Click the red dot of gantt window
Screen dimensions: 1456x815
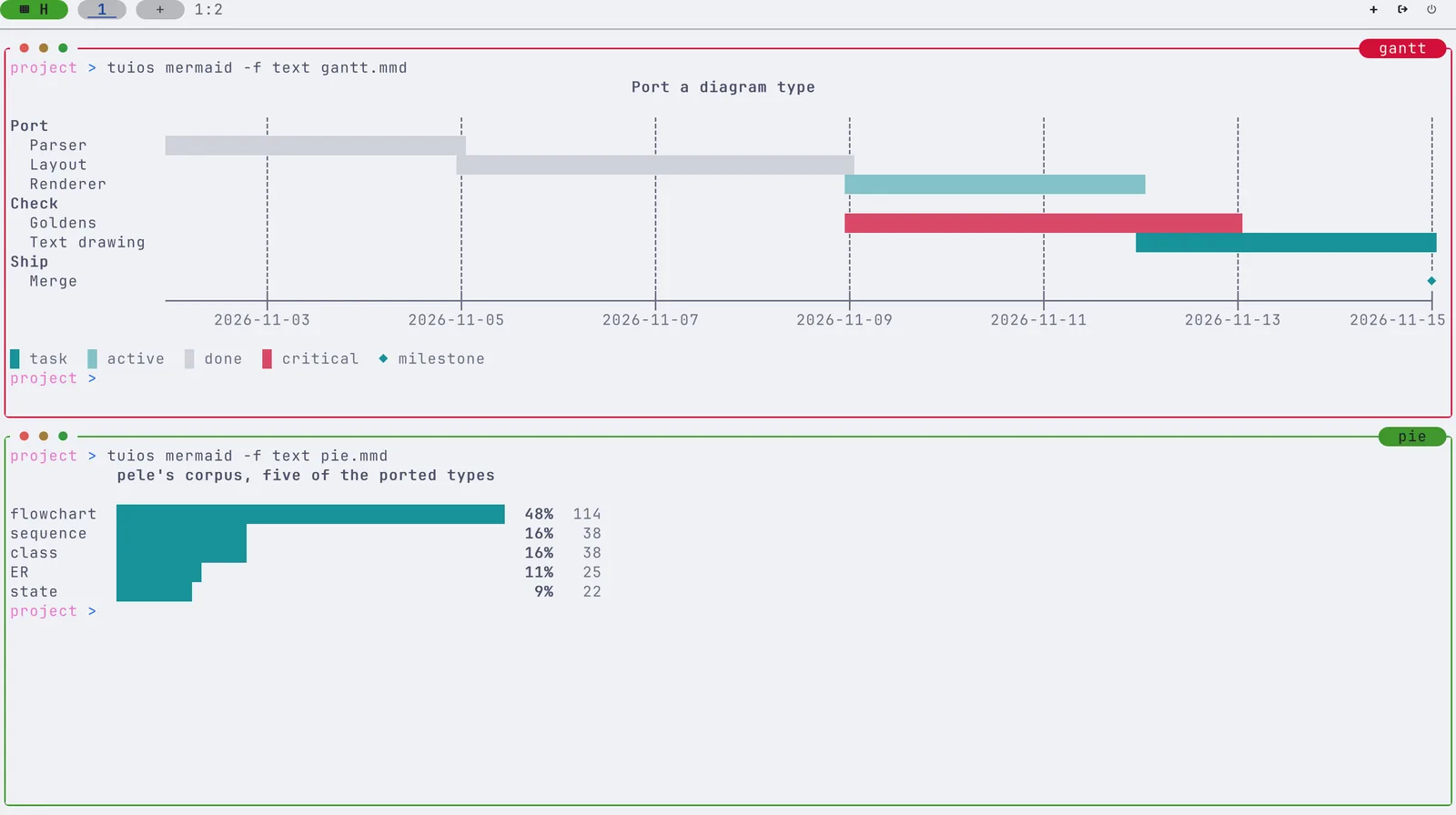[24, 48]
